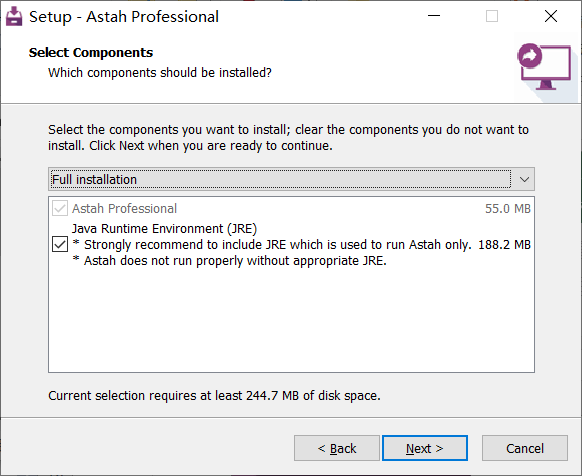Screen dimensions: 582x476
Task: Click the 188.2 MB size value
Action: coord(504,245)
